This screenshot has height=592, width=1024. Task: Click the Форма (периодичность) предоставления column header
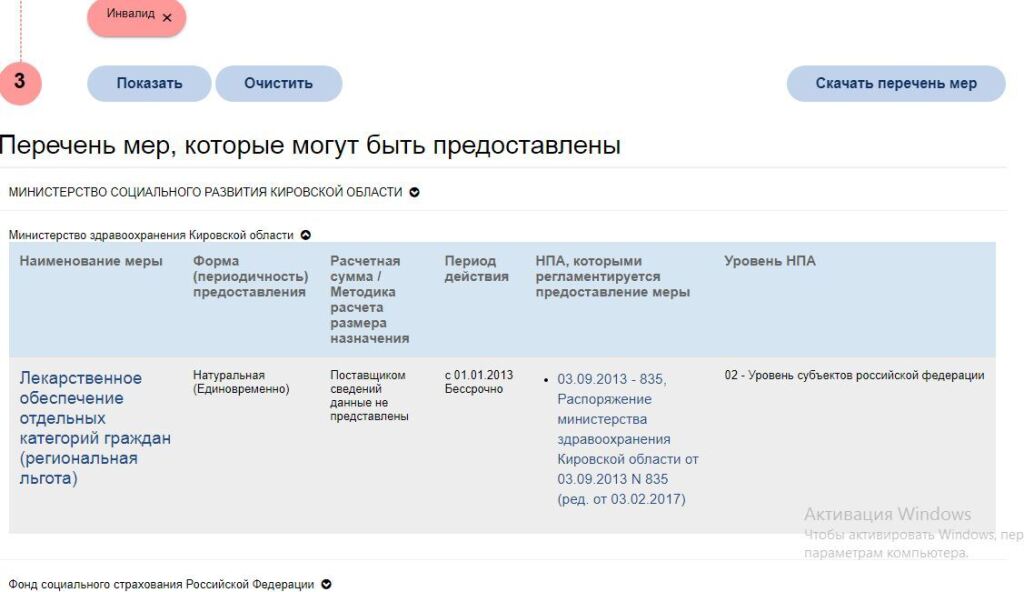[249, 276]
